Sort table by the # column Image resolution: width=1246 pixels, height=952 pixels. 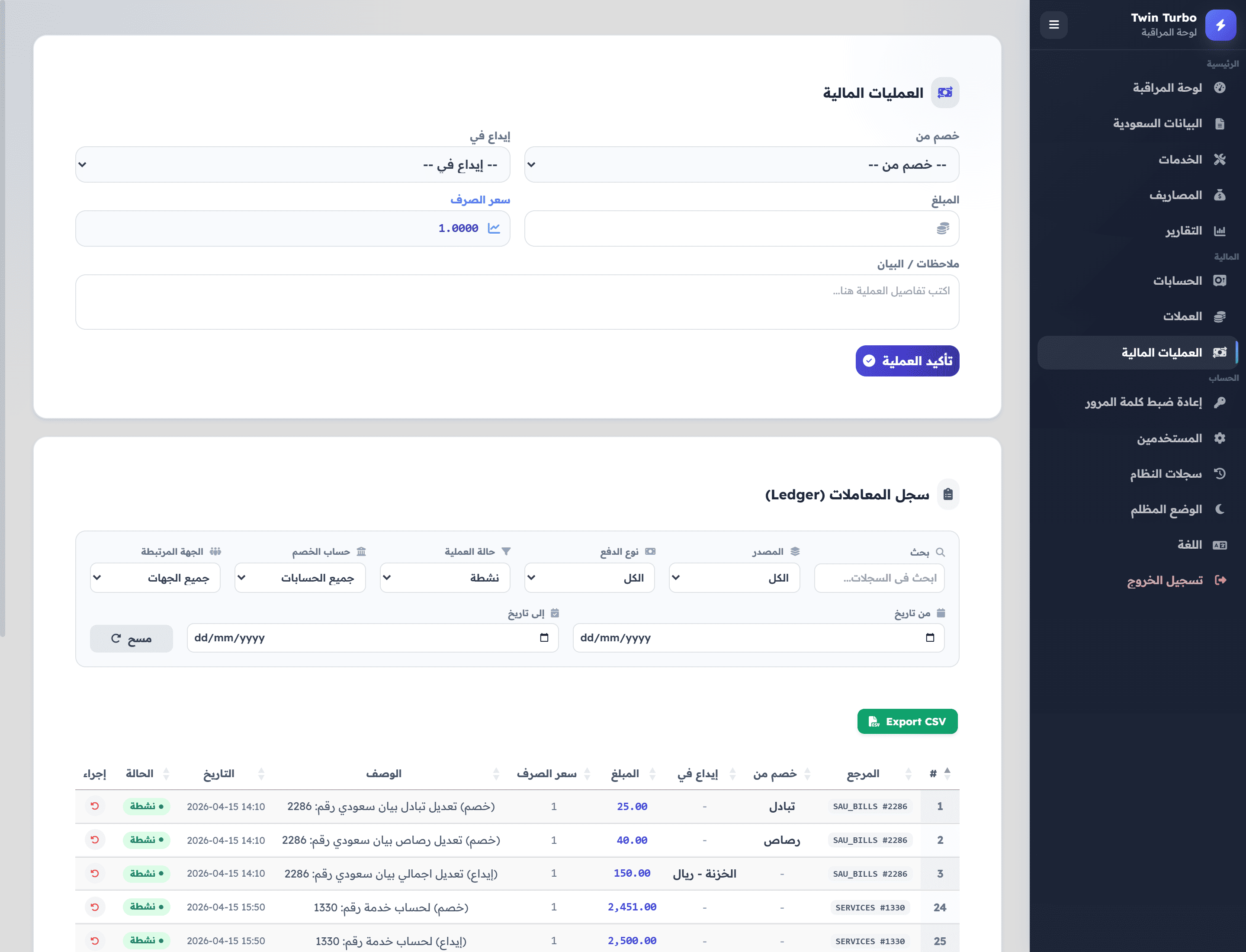[941, 774]
